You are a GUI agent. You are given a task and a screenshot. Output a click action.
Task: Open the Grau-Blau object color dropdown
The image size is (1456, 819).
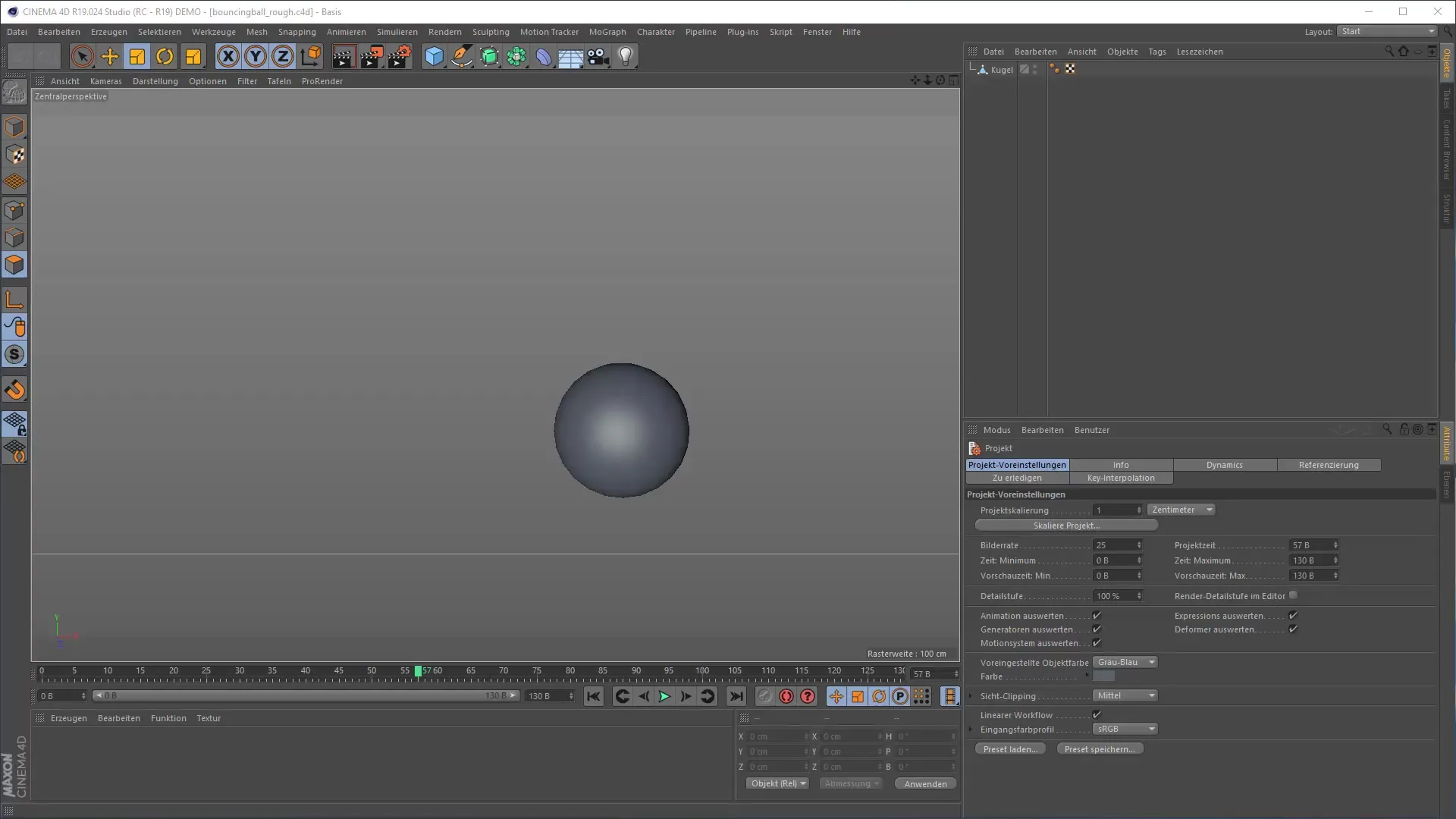tap(1125, 662)
